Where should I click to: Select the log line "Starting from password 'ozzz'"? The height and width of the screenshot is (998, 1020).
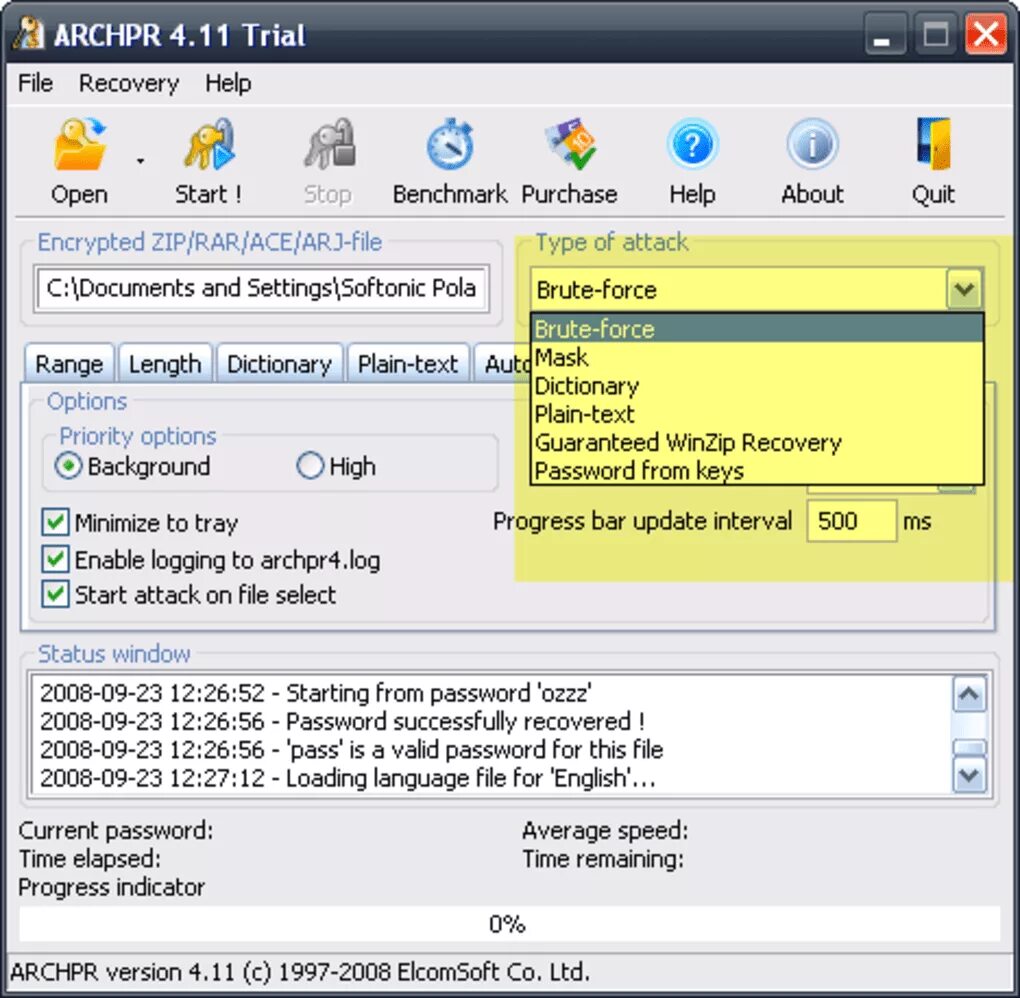pos(315,693)
